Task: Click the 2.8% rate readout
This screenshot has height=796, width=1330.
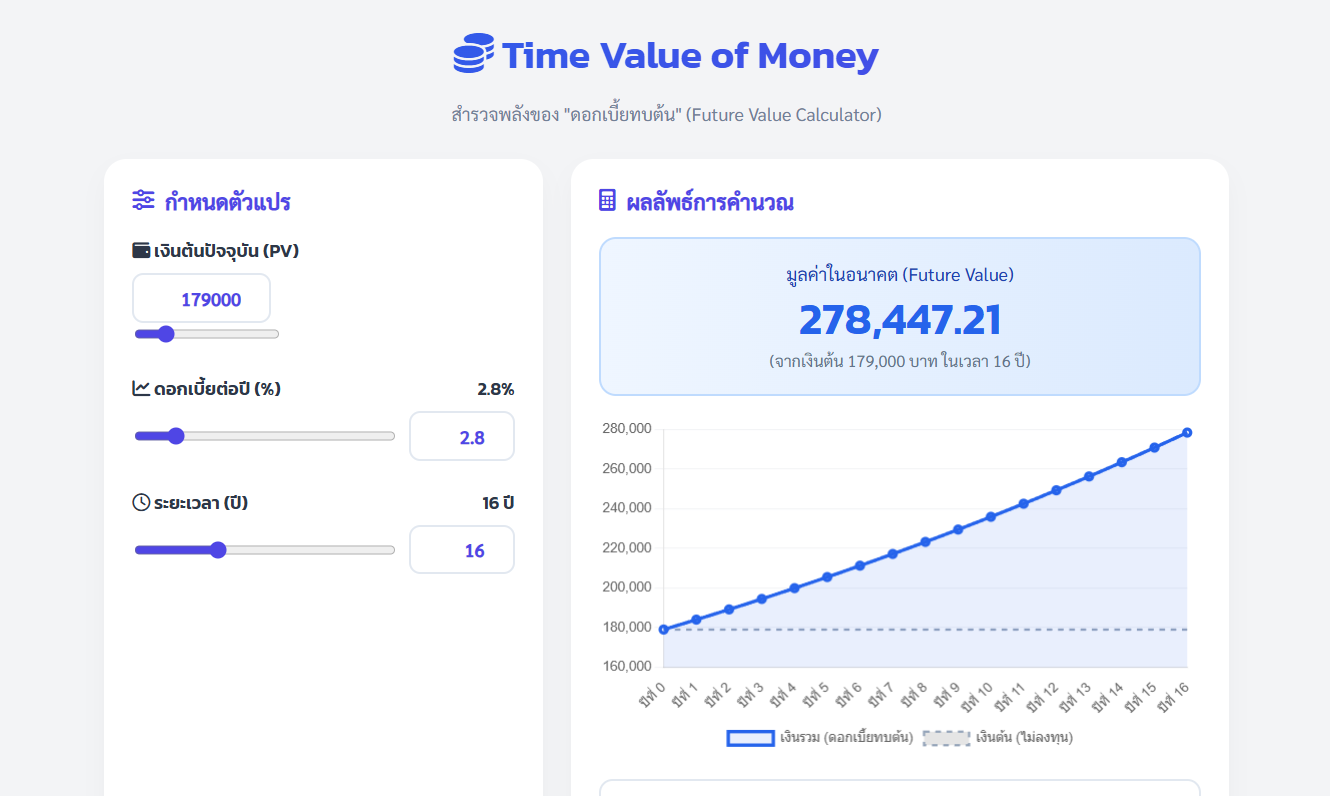Action: click(x=496, y=389)
